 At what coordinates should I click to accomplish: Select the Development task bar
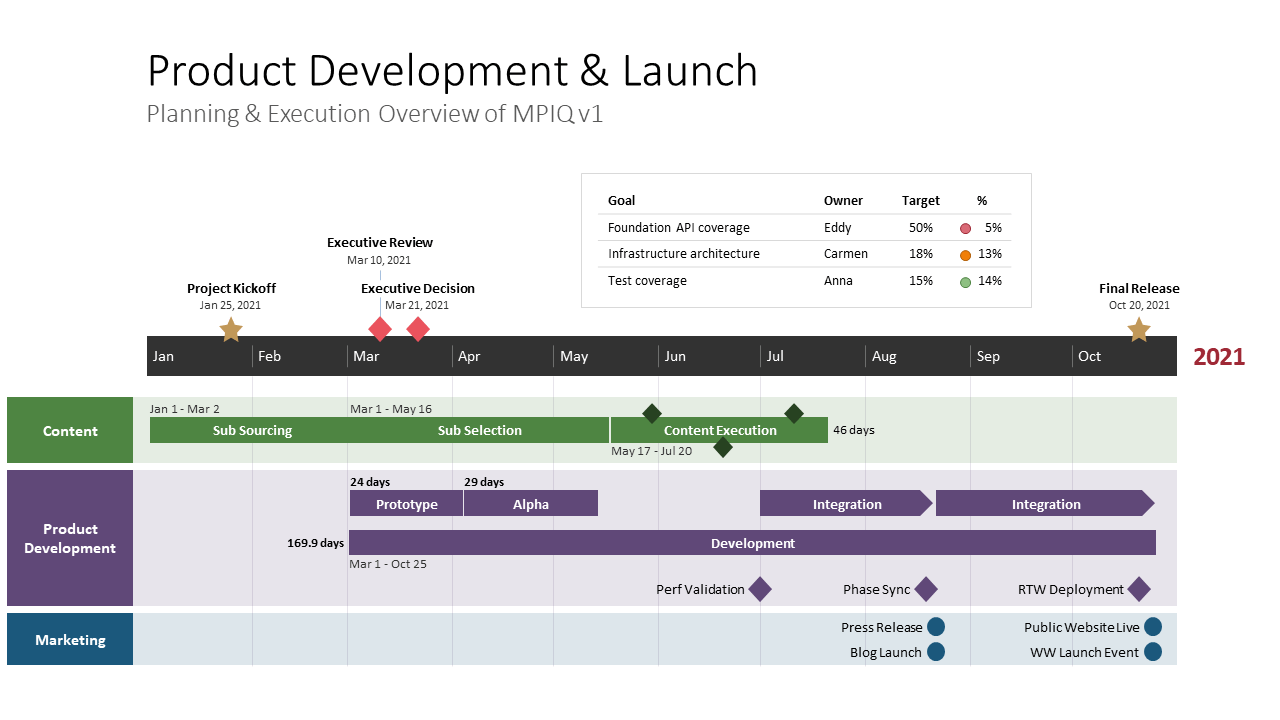click(x=753, y=542)
